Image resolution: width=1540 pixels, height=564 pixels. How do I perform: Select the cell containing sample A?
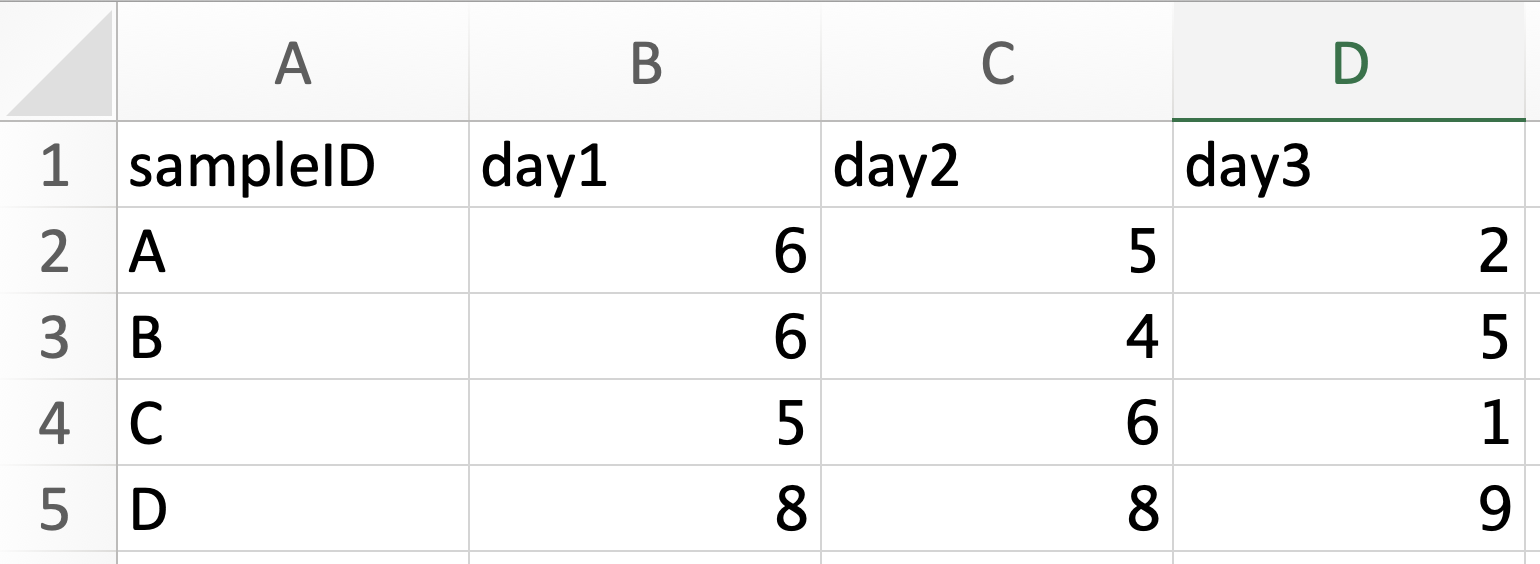click(292, 253)
